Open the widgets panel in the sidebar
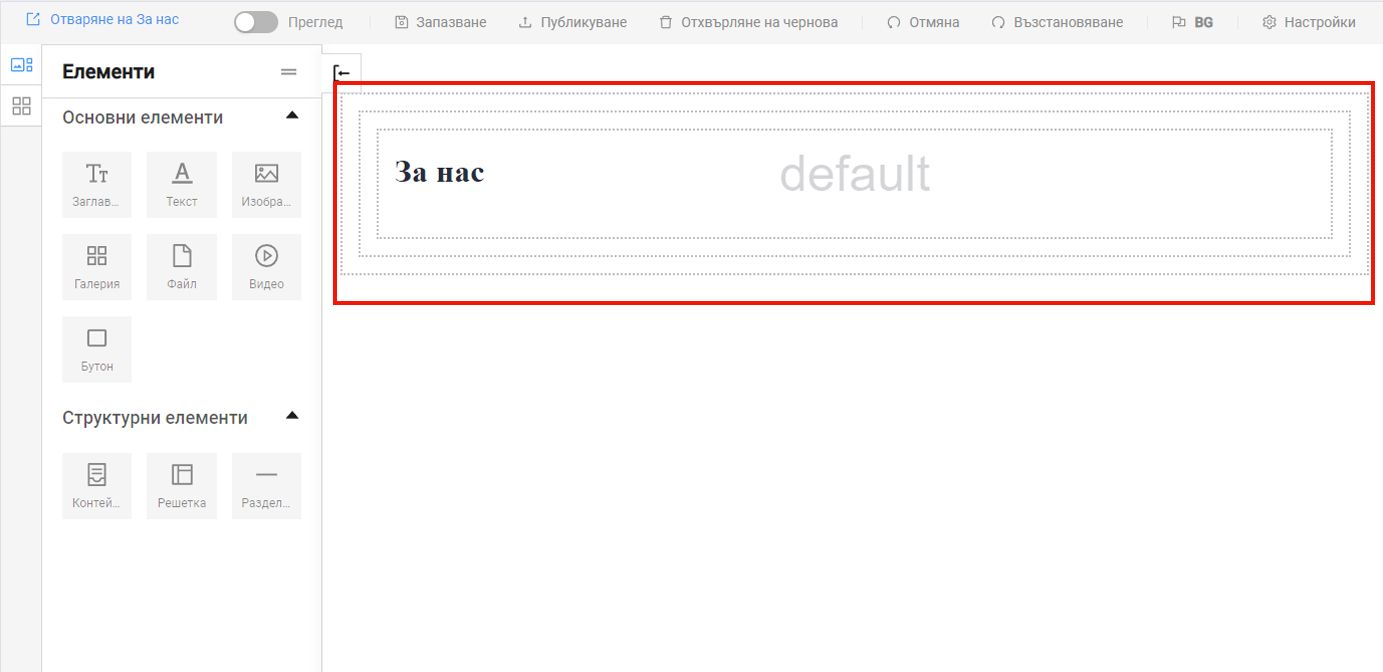1383x672 pixels. [x=21, y=106]
